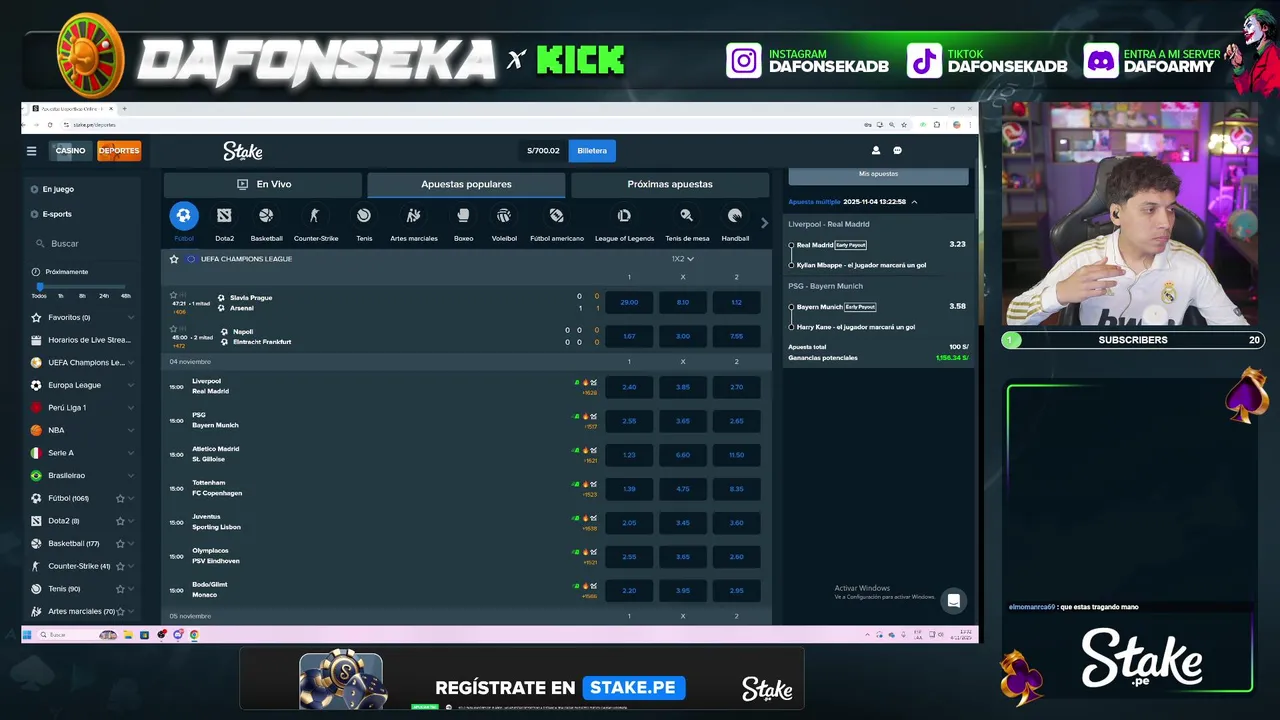Open the Mis apuestas tab
This screenshot has width=1280, height=720.
878,175
